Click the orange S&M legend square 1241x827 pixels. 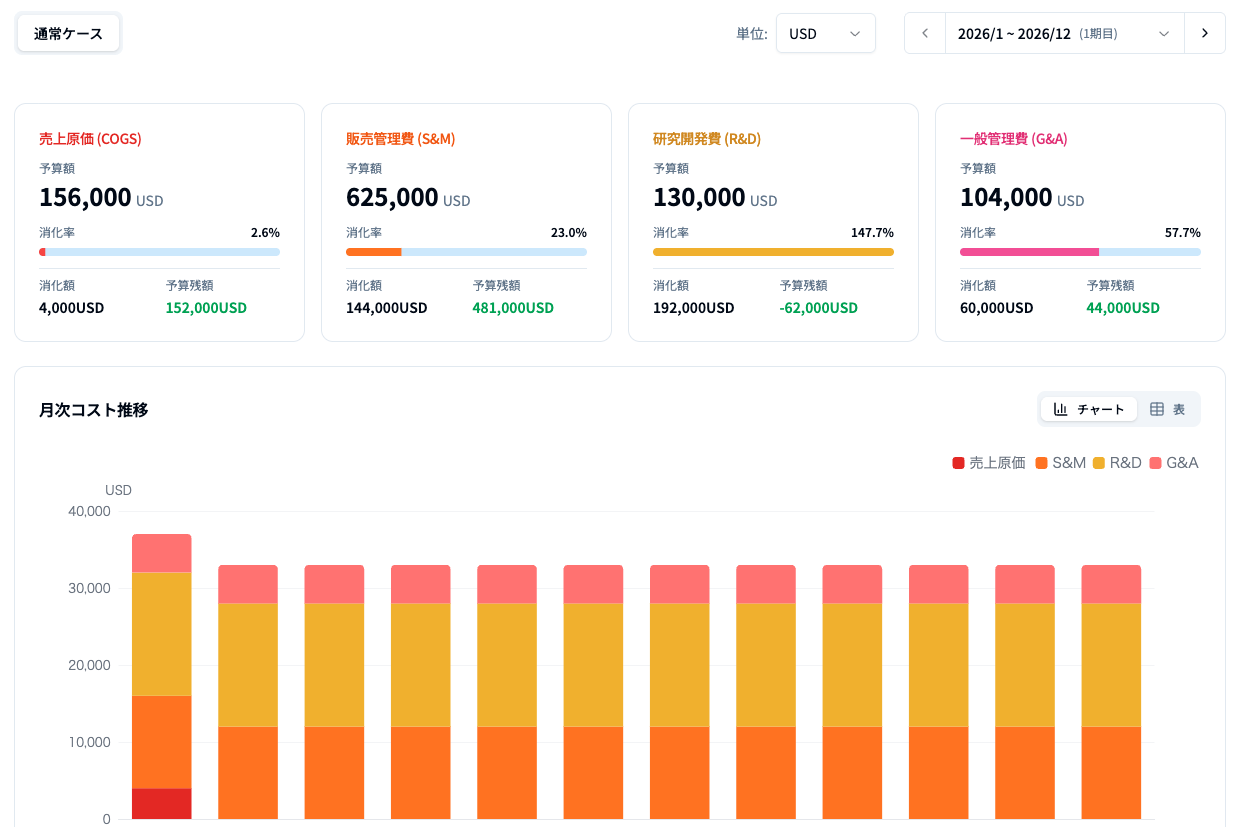pyautogui.click(x=1042, y=463)
